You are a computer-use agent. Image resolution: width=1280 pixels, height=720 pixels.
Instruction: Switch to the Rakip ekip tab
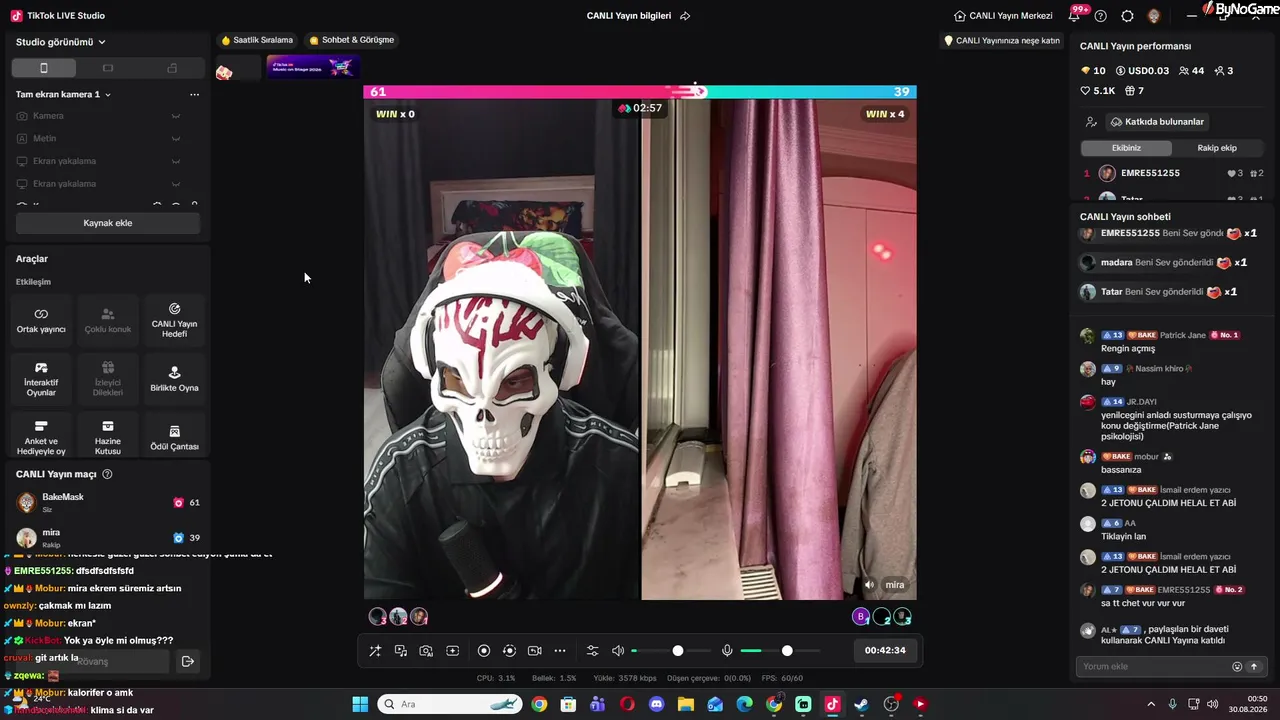click(x=1217, y=148)
